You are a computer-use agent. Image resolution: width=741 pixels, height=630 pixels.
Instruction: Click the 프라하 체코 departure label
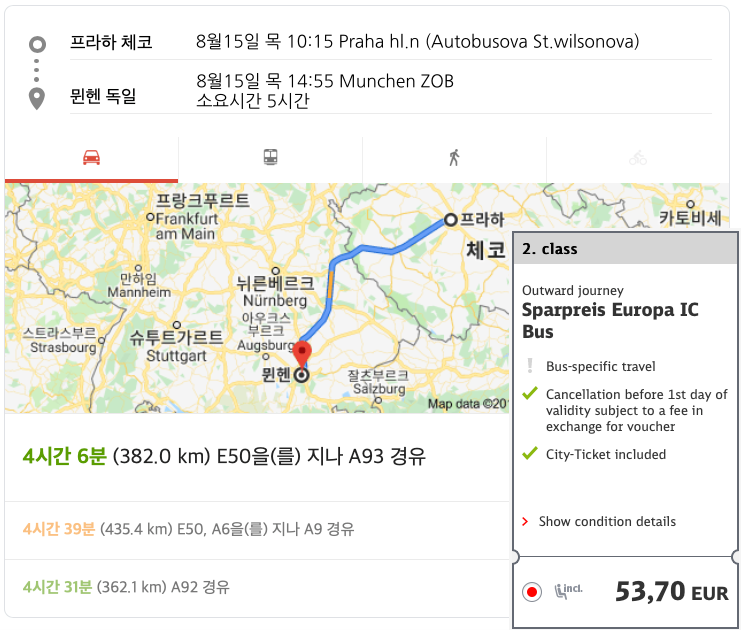pos(111,43)
